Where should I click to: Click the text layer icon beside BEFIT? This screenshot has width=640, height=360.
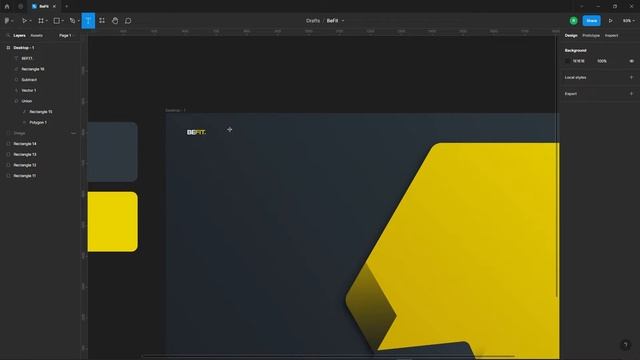point(16,58)
